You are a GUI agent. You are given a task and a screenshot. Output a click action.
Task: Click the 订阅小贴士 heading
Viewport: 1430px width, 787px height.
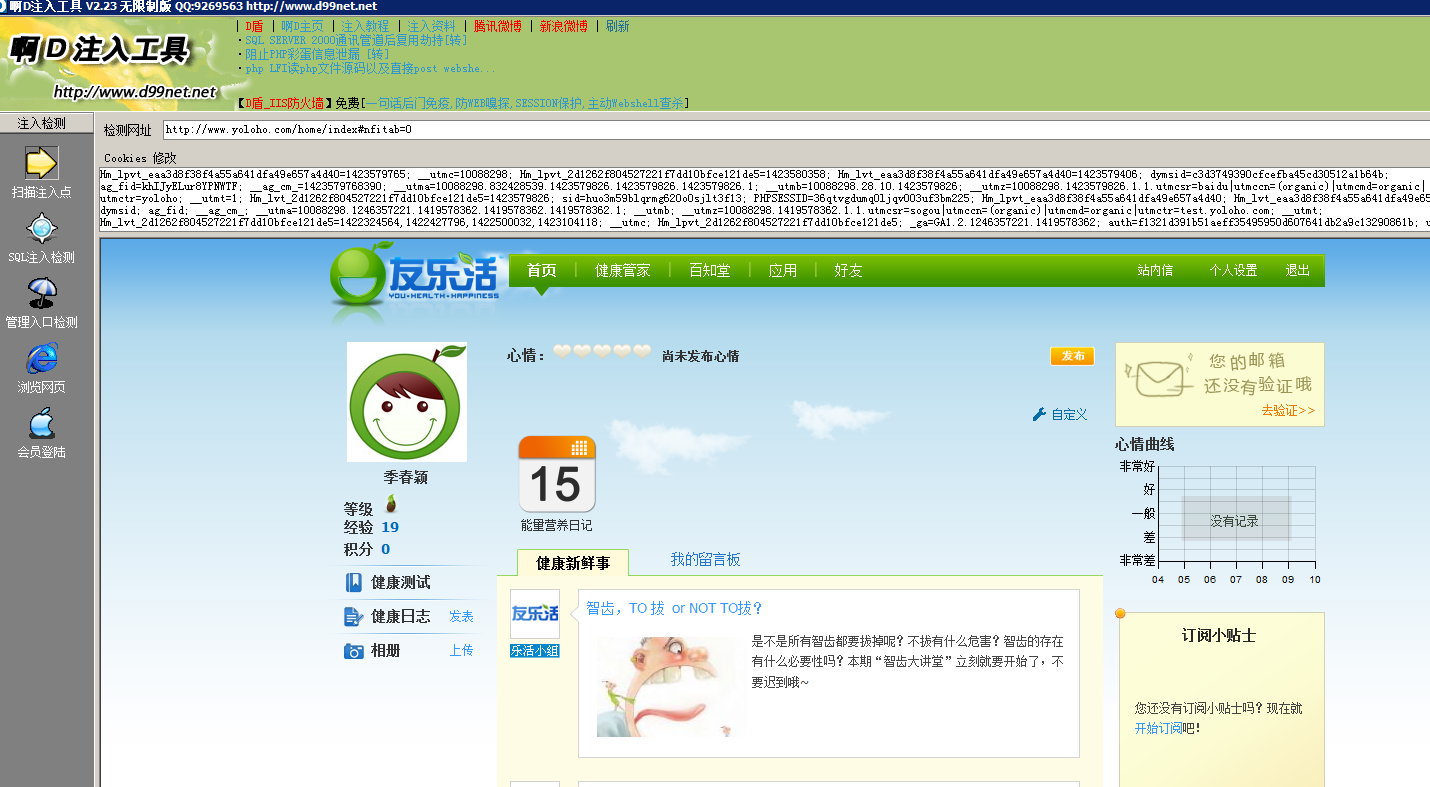pyautogui.click(x=1218, y=635)
